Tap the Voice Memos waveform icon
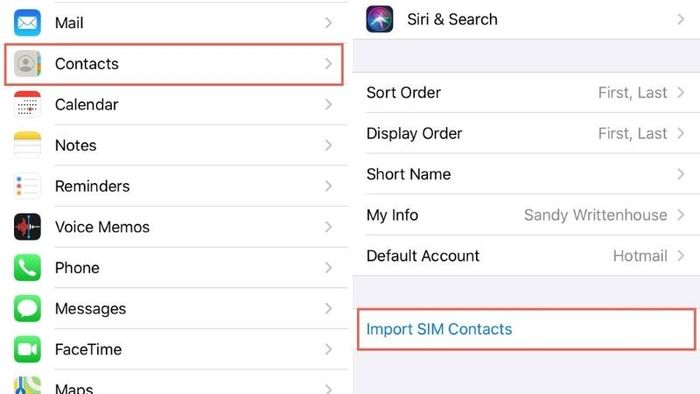 (27, 227)
